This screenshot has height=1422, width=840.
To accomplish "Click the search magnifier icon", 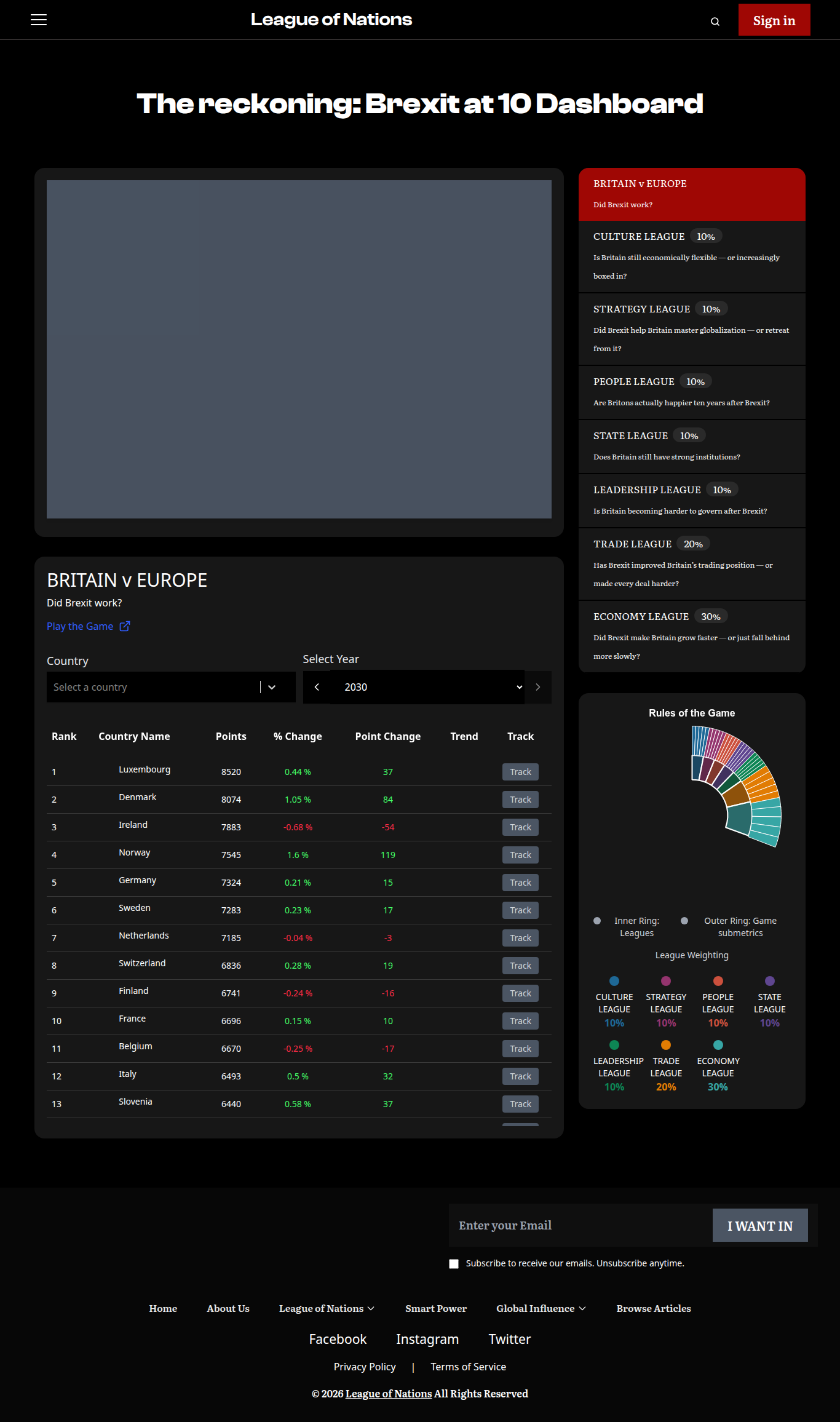I will 715,22.
